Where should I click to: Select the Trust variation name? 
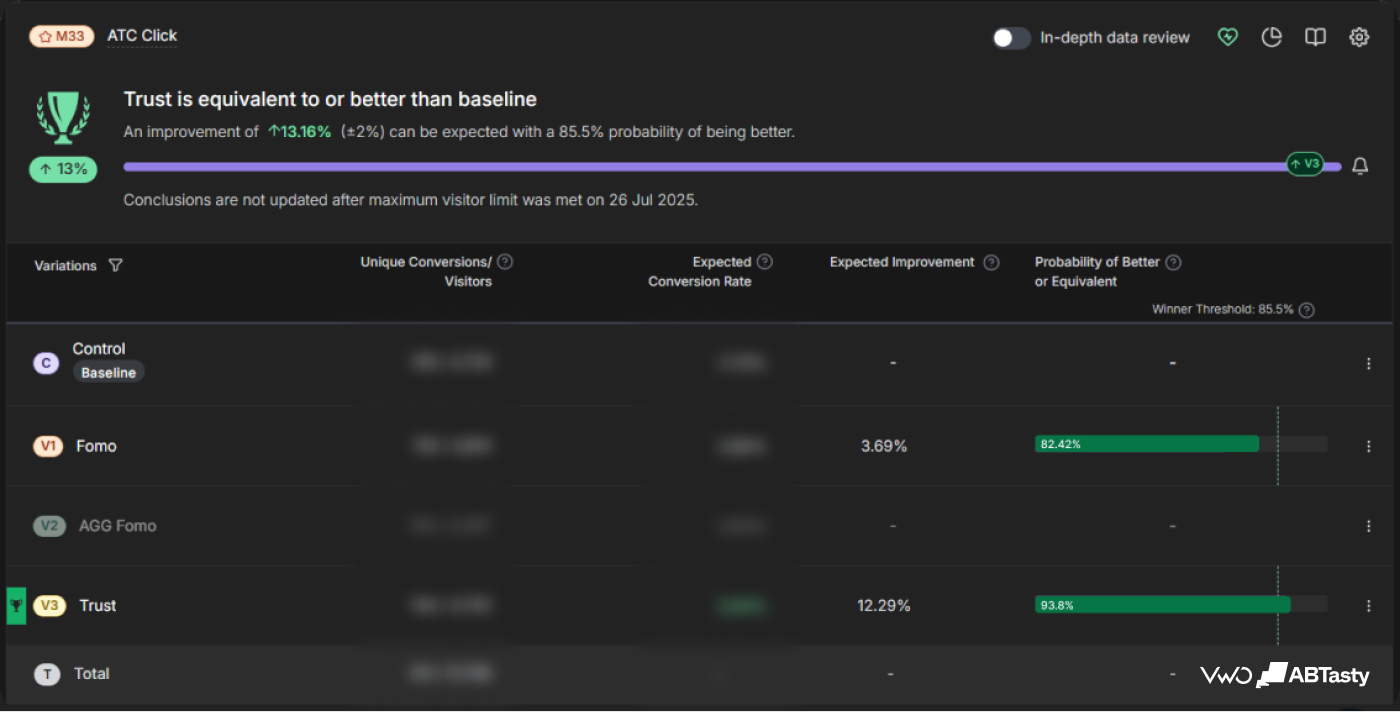click(x=98, y=606)
